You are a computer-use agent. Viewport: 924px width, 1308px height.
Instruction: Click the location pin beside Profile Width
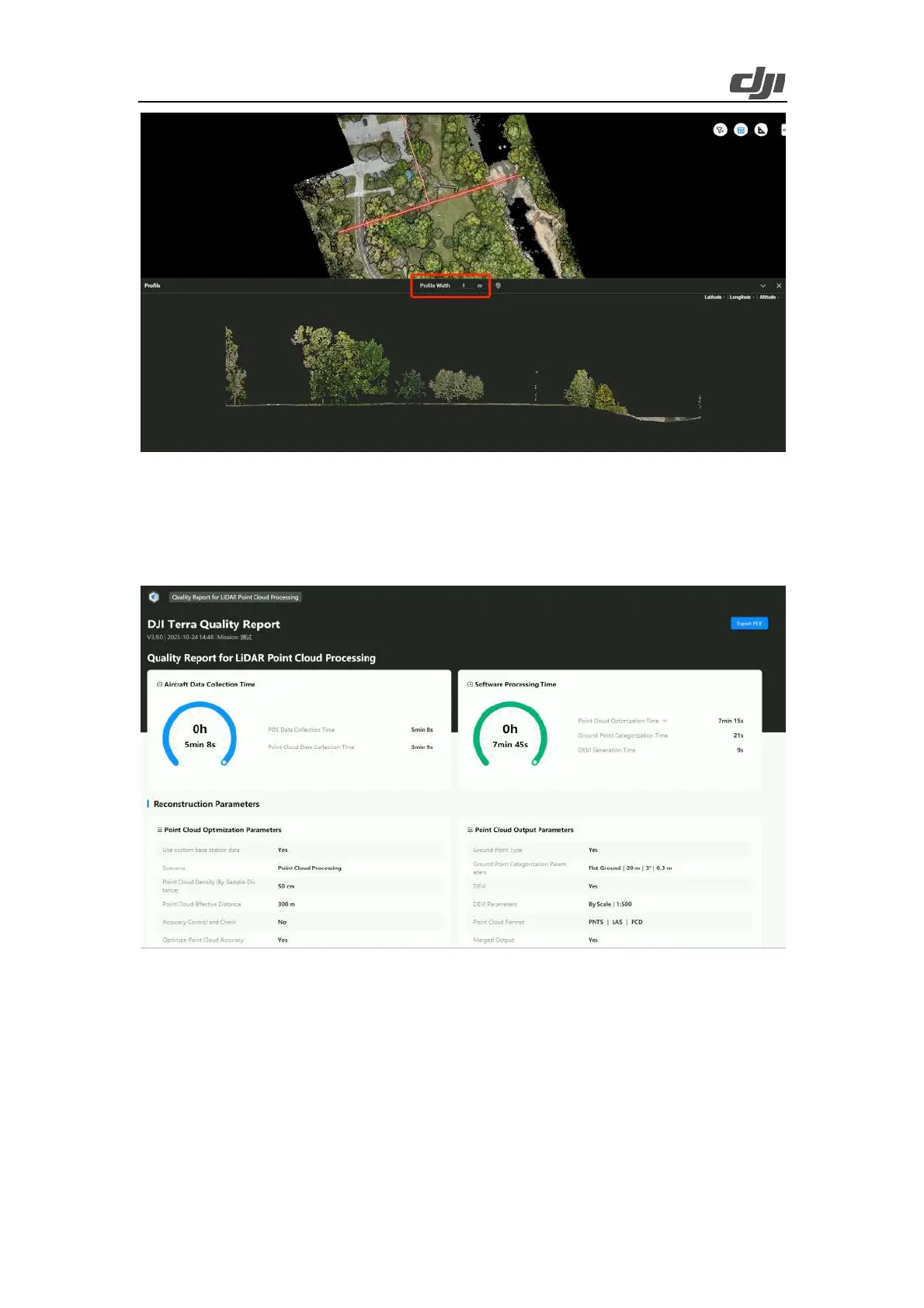tap(498, 286)
